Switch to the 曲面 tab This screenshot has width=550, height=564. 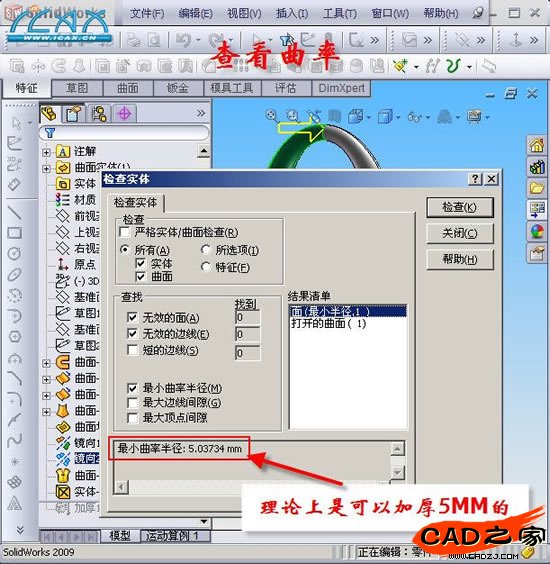pos(128,88)
